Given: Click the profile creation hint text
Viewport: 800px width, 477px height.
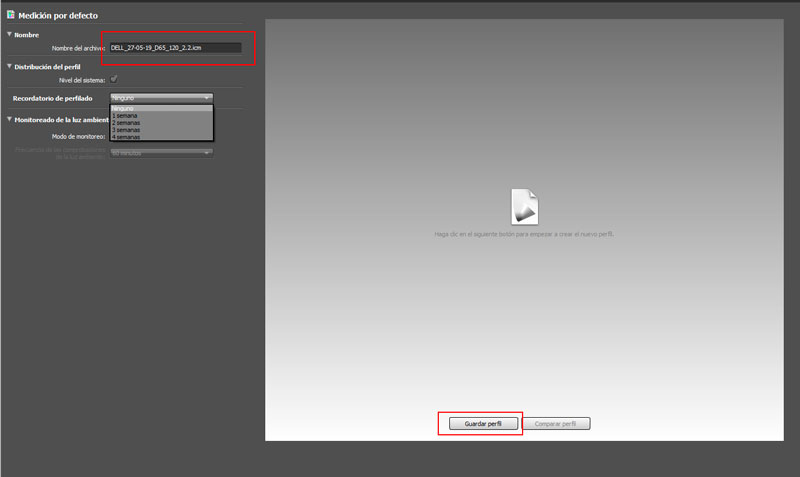Looking at the screenshot, I should [524, 234].
